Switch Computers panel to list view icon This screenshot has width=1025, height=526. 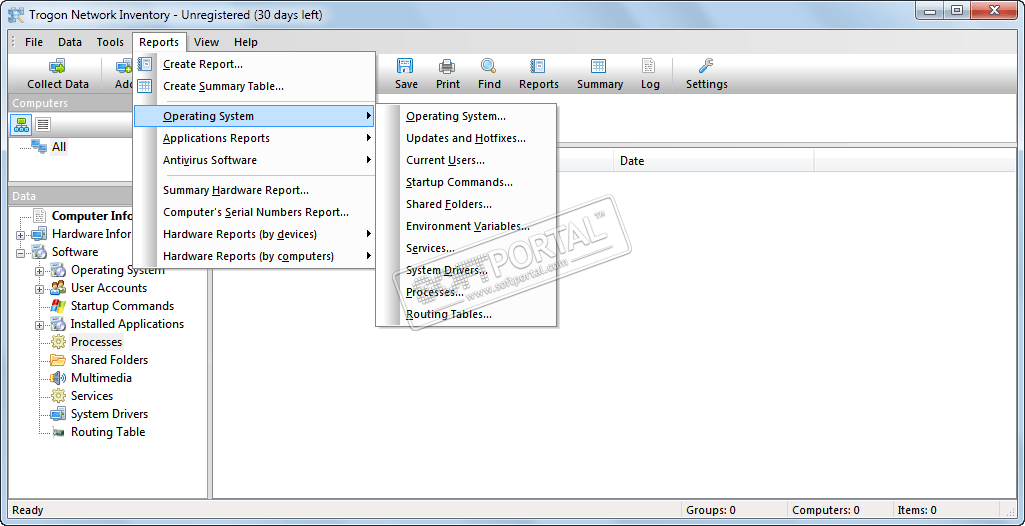(x=42, y=124)
